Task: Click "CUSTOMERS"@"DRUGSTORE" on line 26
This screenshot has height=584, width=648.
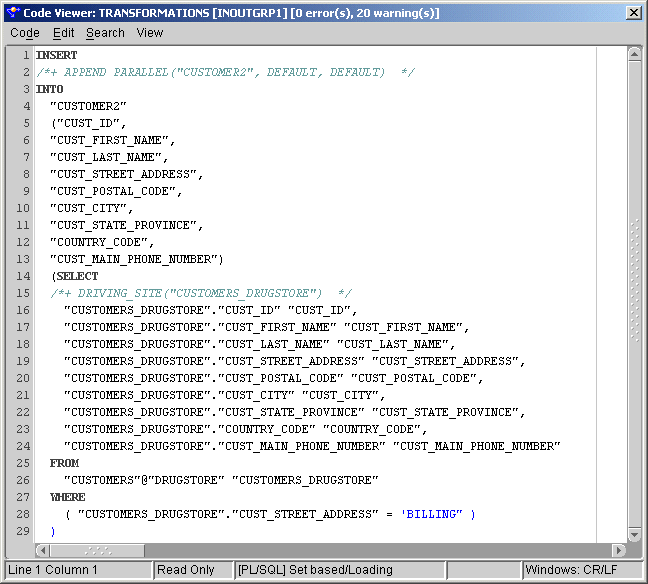Action: click(x=144, y=480)
